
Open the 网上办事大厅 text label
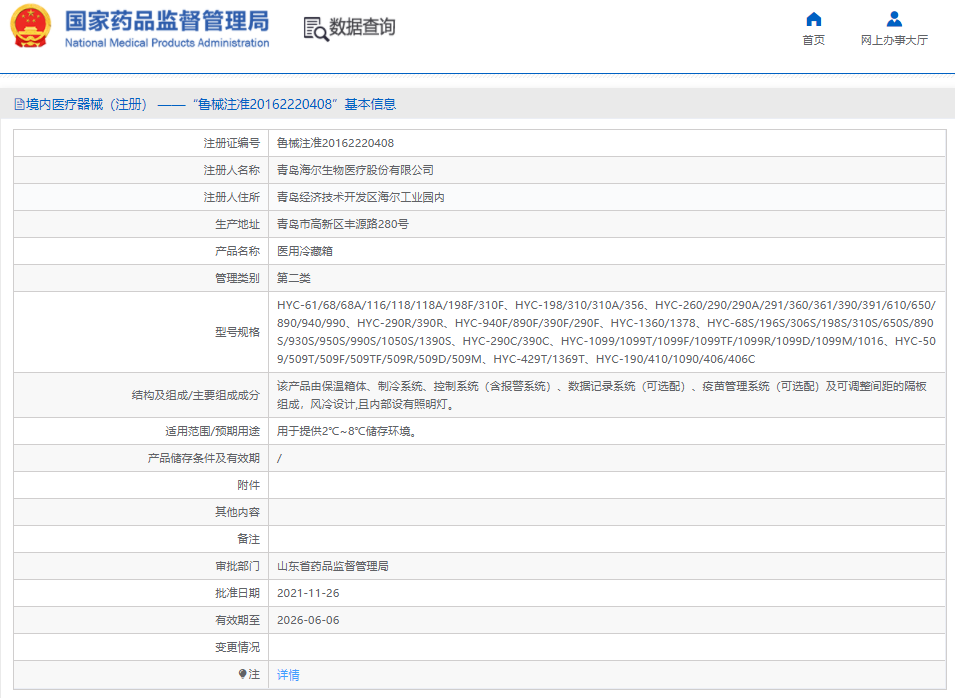pos(894,40)
